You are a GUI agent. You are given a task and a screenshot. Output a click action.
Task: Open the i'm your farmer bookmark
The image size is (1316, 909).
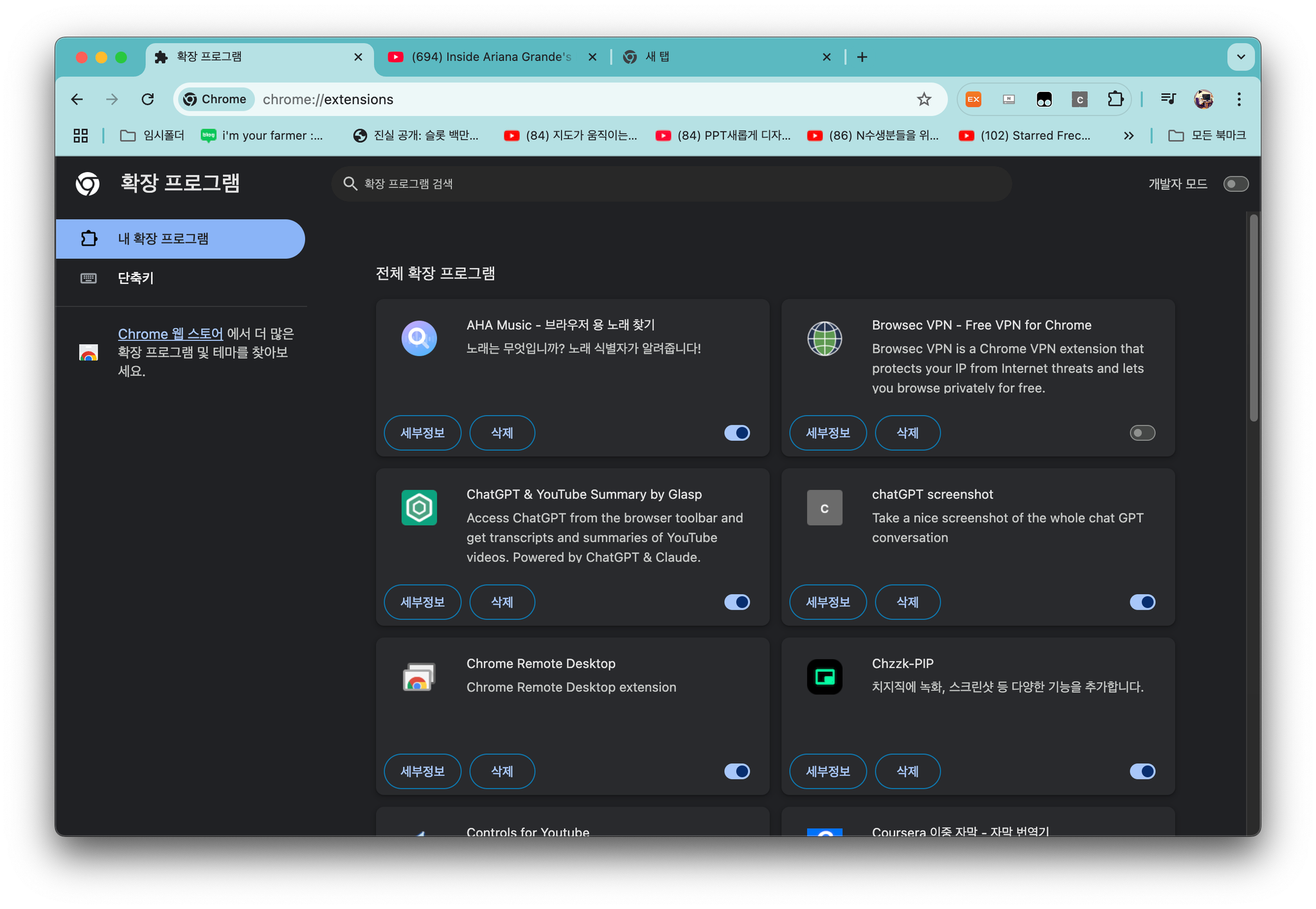pyautogui.click(x=262, y=136)
